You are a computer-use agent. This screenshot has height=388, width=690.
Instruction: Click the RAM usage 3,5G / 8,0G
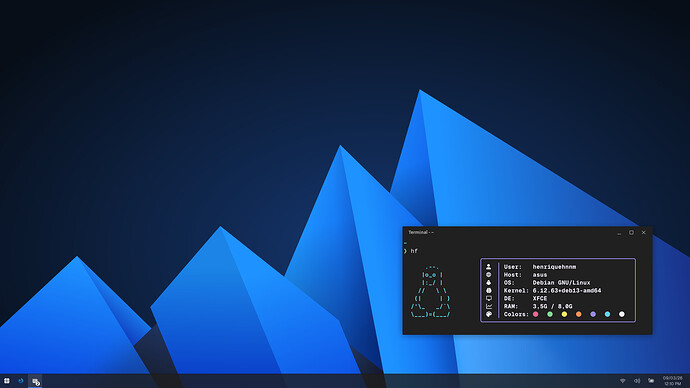click(x=553, y=307)
